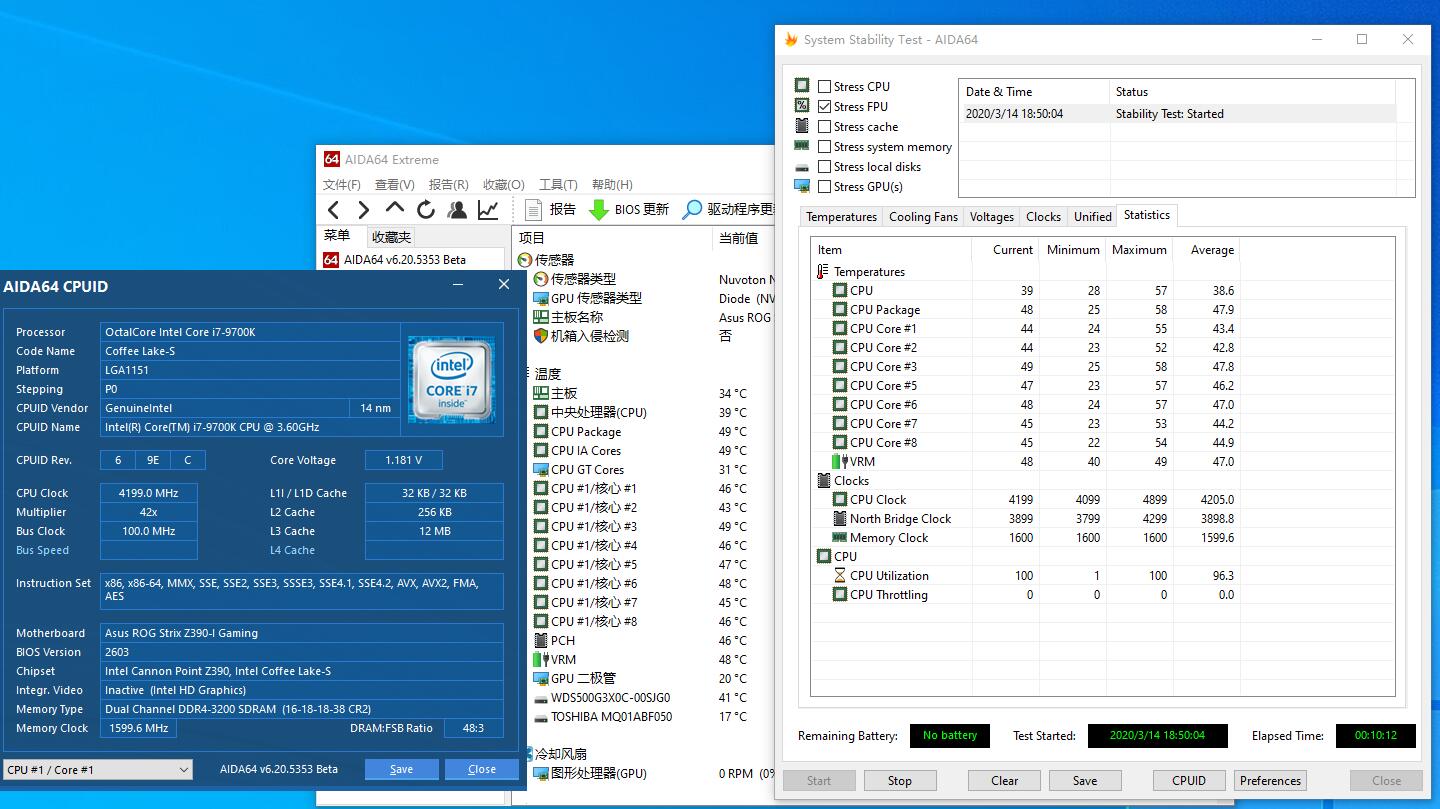The width and height of the screenshot is (1440, 809).
Task: Collapse the Temperatures group in Statistics
Action: [869, 272]
